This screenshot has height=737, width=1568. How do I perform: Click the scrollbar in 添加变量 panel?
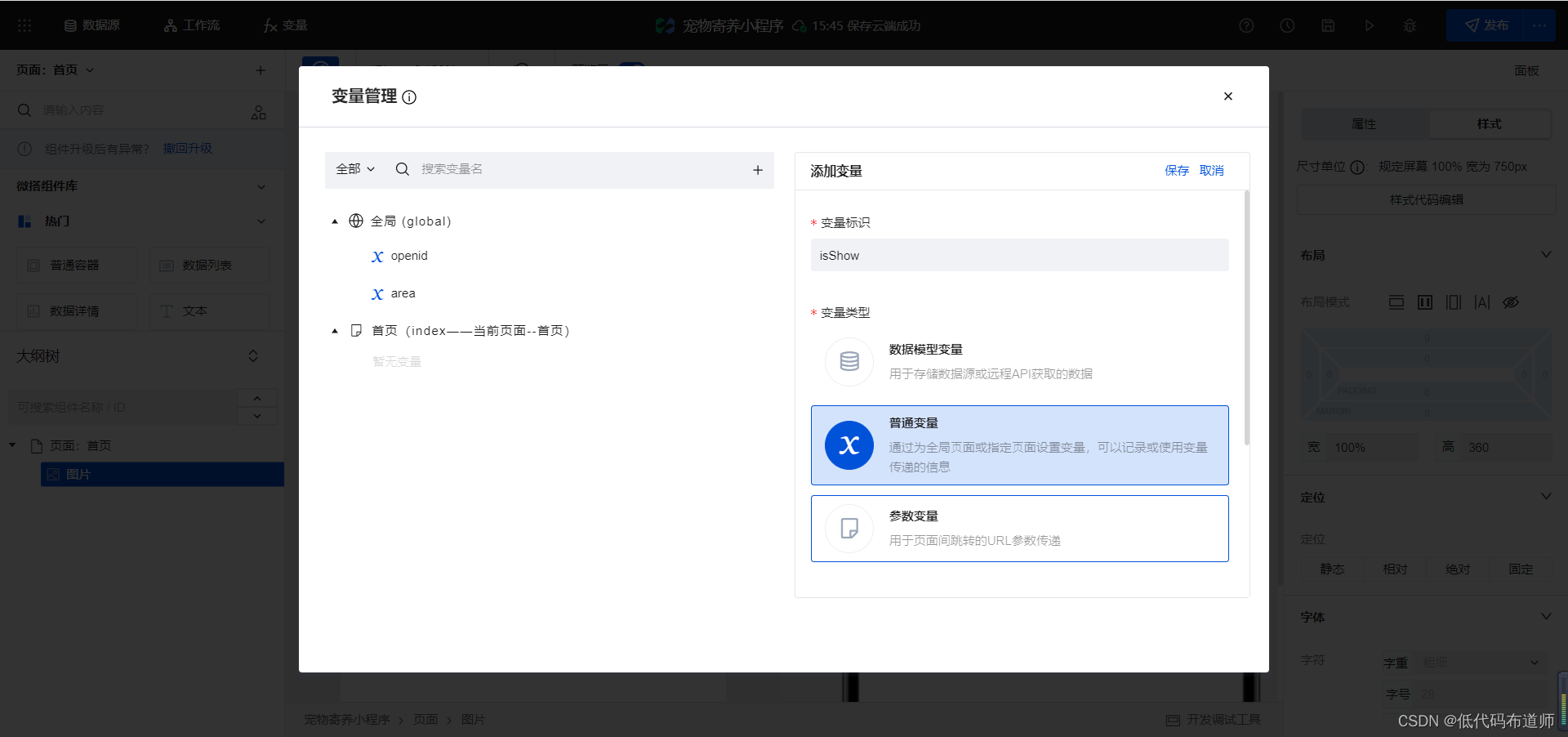[1246, 319]
